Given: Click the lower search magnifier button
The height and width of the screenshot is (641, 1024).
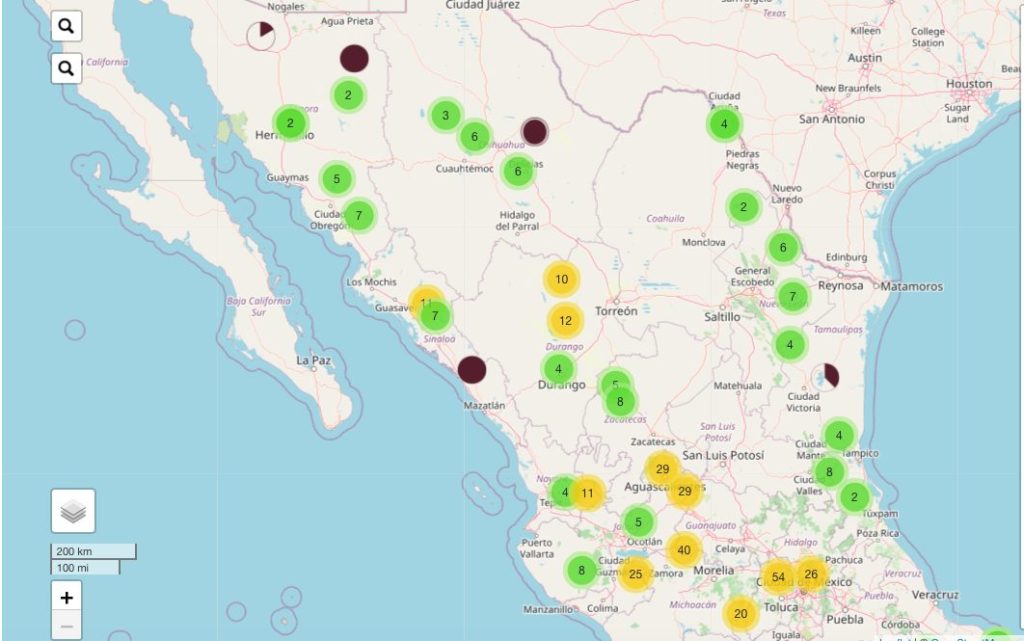Looking at the screenshot, I should click(66, 68).
